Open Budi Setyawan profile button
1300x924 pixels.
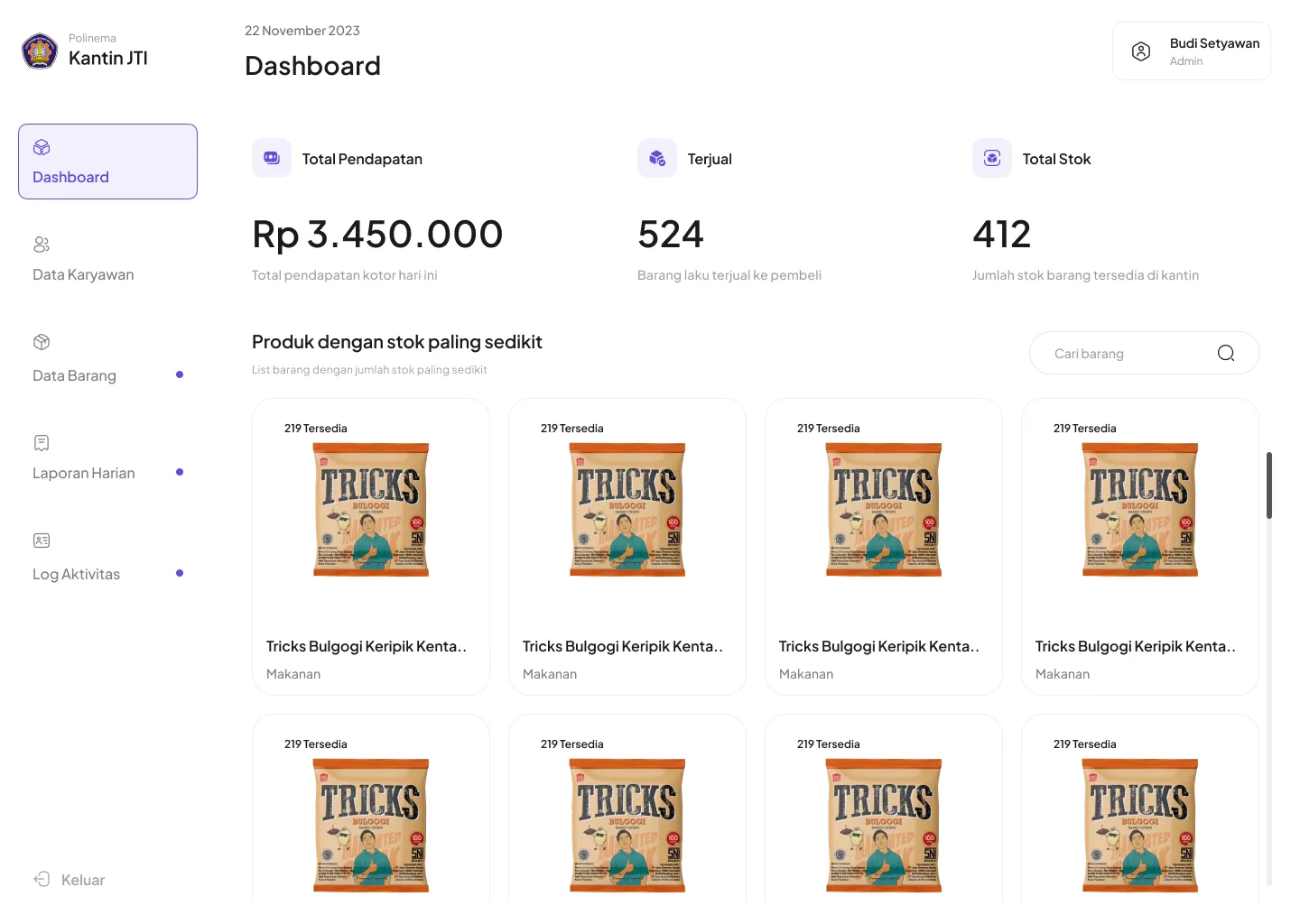[x=1192, y=51]
